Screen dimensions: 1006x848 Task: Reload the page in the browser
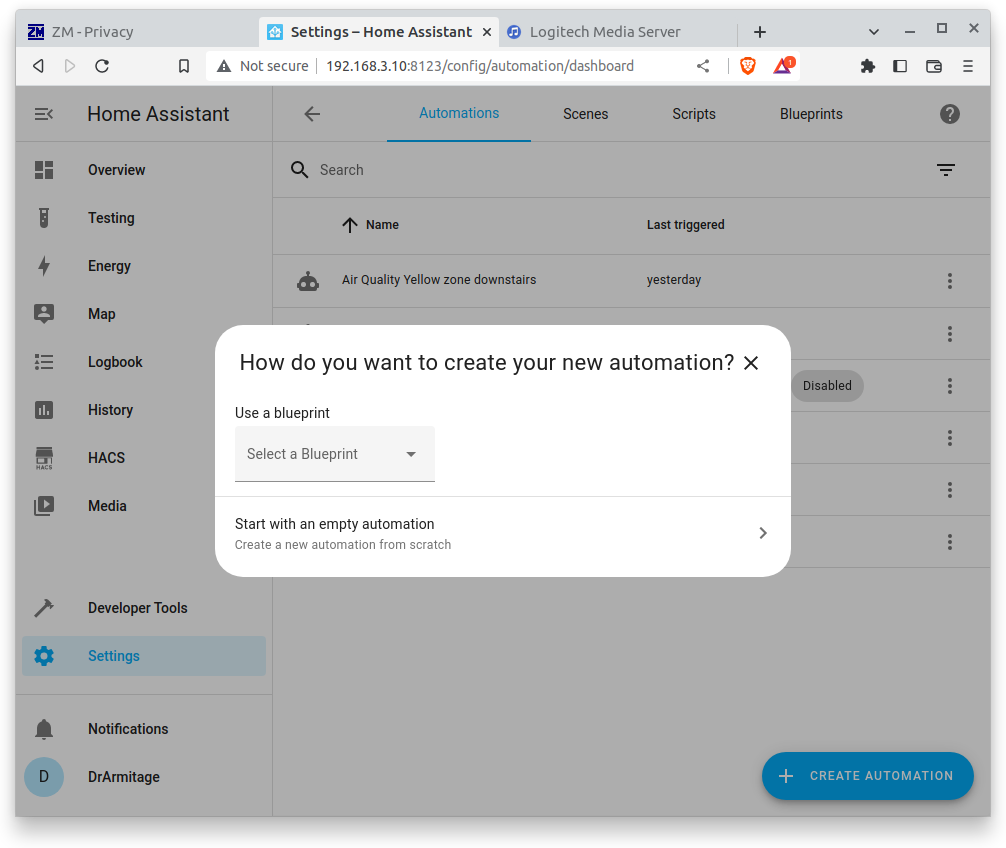(102, 66)
